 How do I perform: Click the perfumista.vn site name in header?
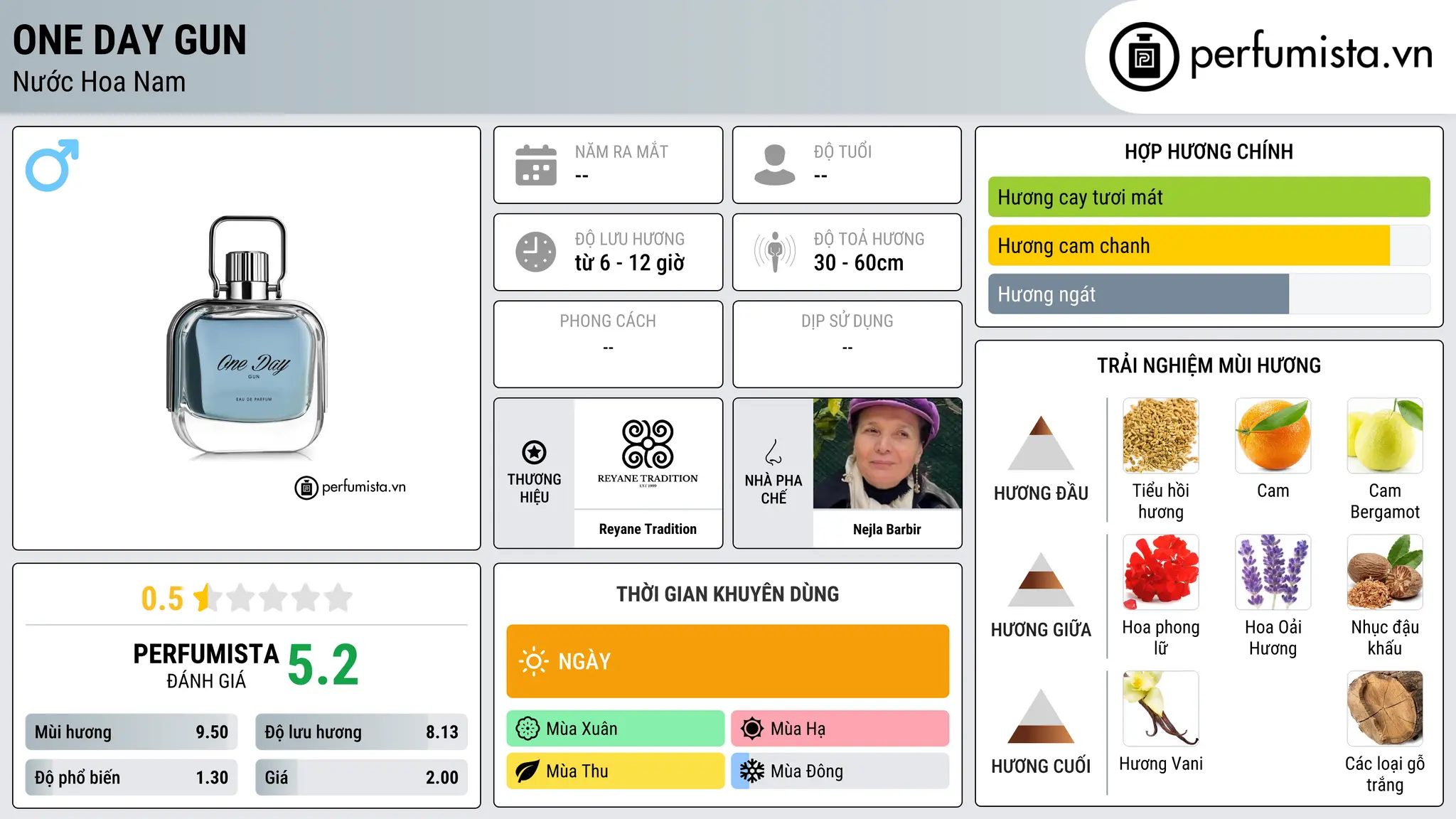click(1312, 54)
